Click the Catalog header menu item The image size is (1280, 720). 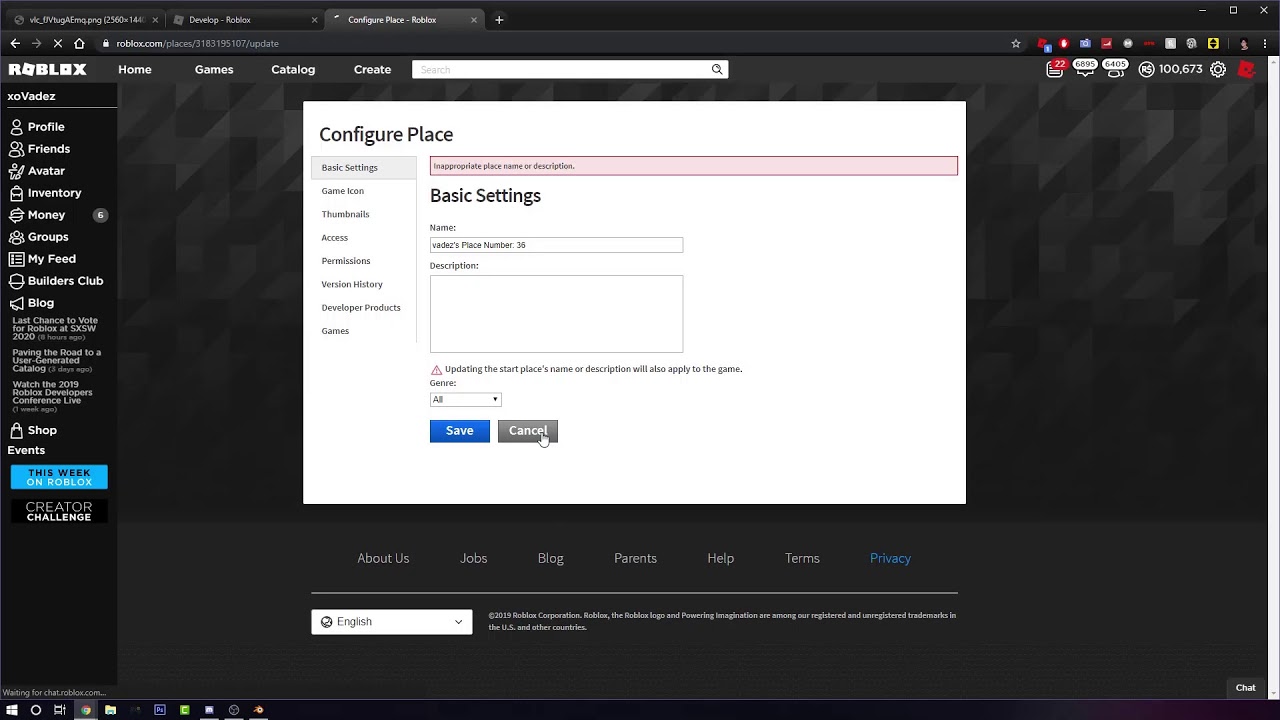pos(293,70)
